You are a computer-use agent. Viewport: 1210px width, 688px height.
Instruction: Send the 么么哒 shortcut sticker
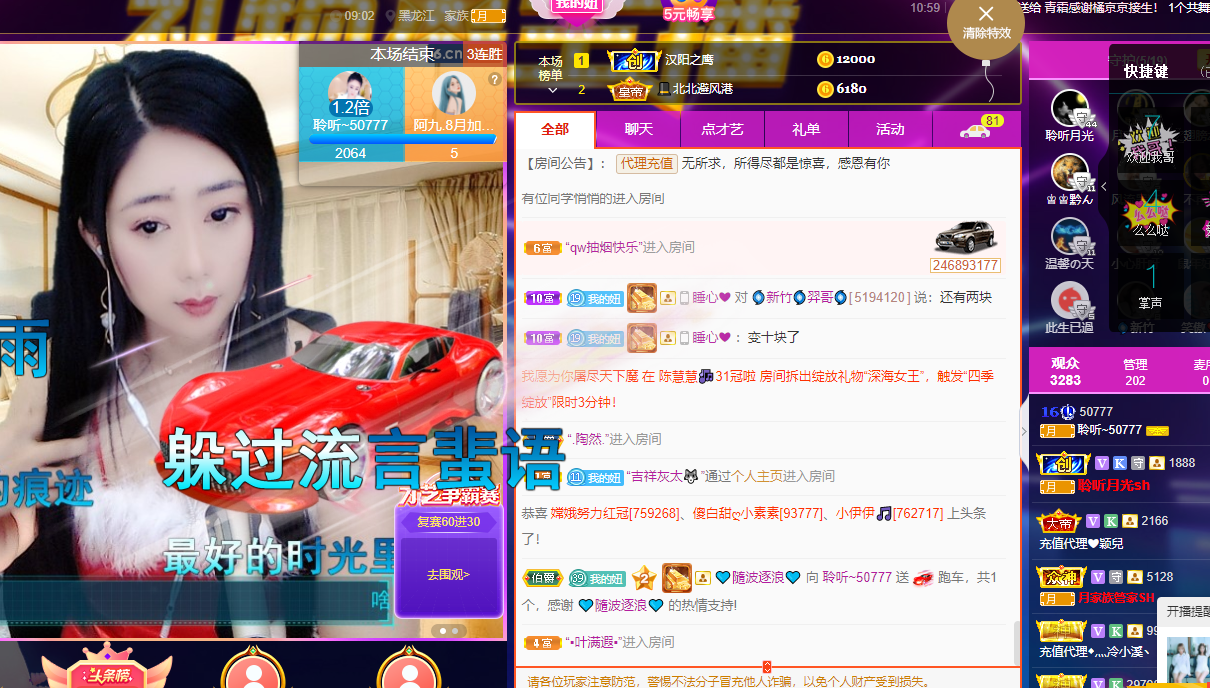(x=1150, y=212)
